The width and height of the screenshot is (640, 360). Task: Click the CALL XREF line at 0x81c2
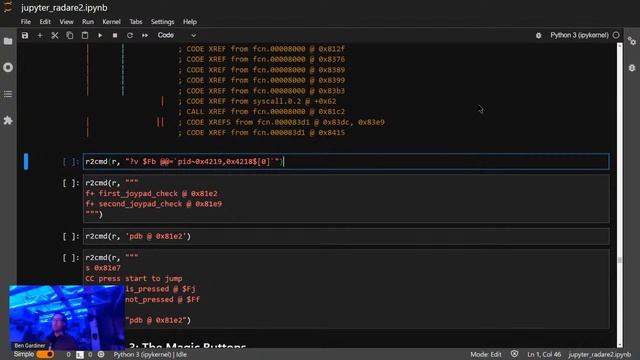click(262, 112)
